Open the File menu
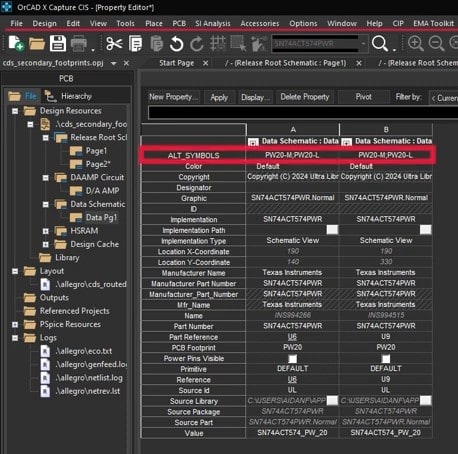 [16, 23]
